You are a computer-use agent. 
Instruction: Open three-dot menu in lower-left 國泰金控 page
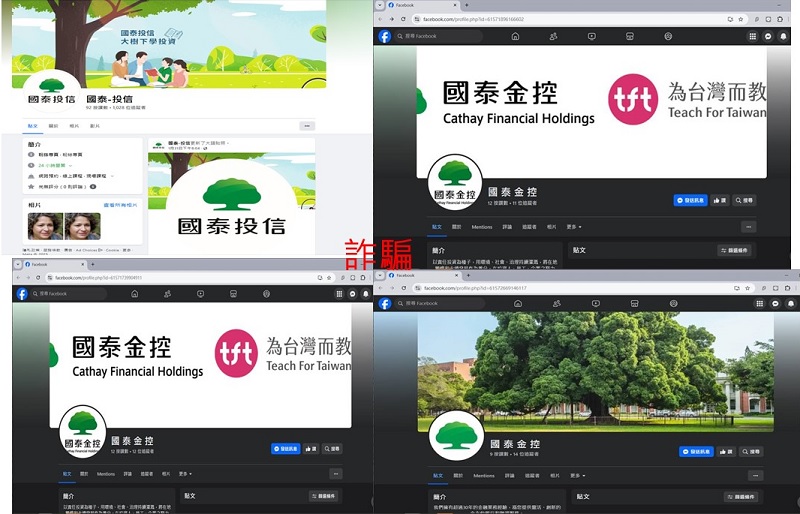pos(335,474)
